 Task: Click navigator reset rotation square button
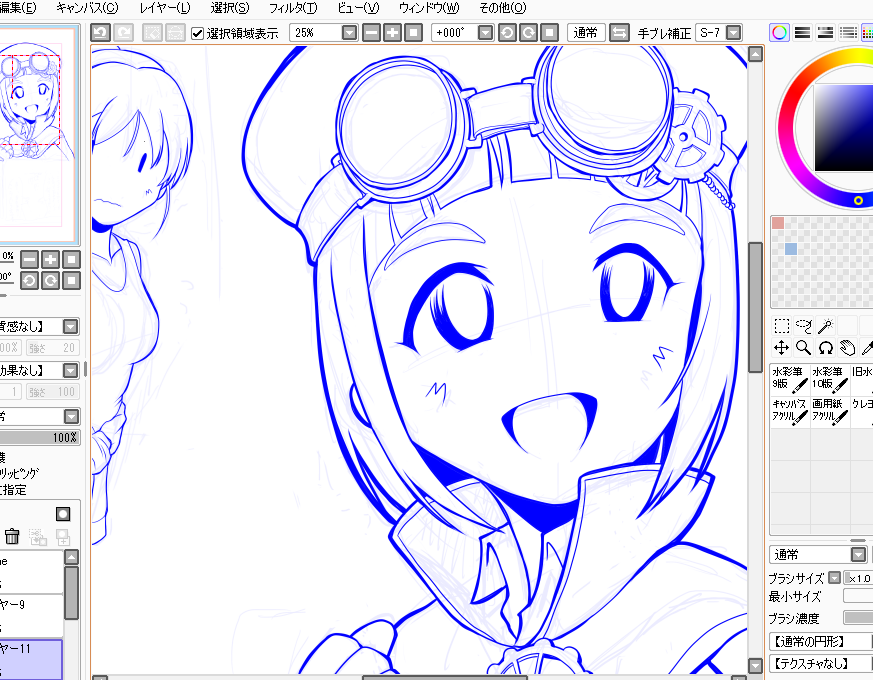click(x=71, y=281)
